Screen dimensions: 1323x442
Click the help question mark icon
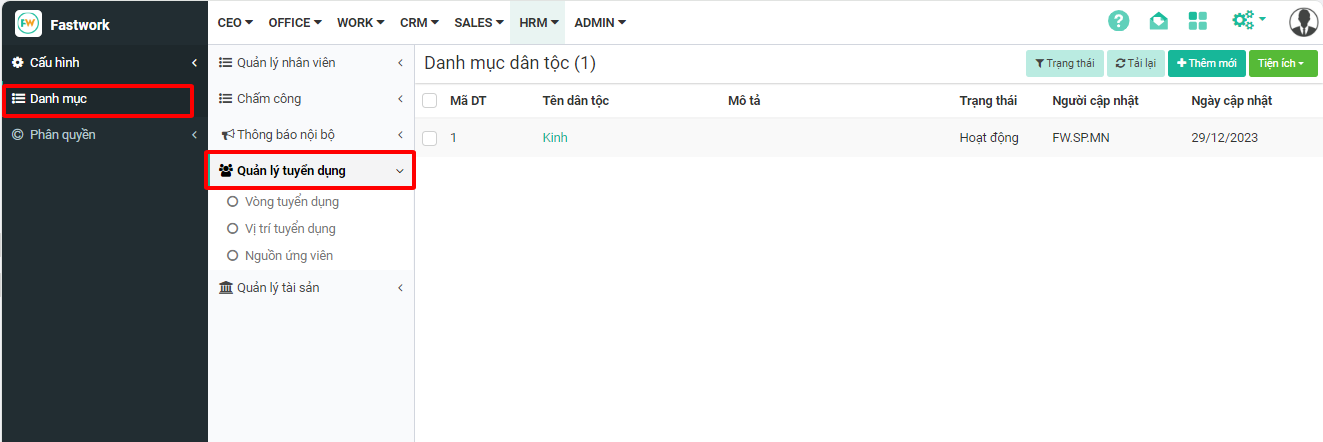click(x=1118, y=21)
